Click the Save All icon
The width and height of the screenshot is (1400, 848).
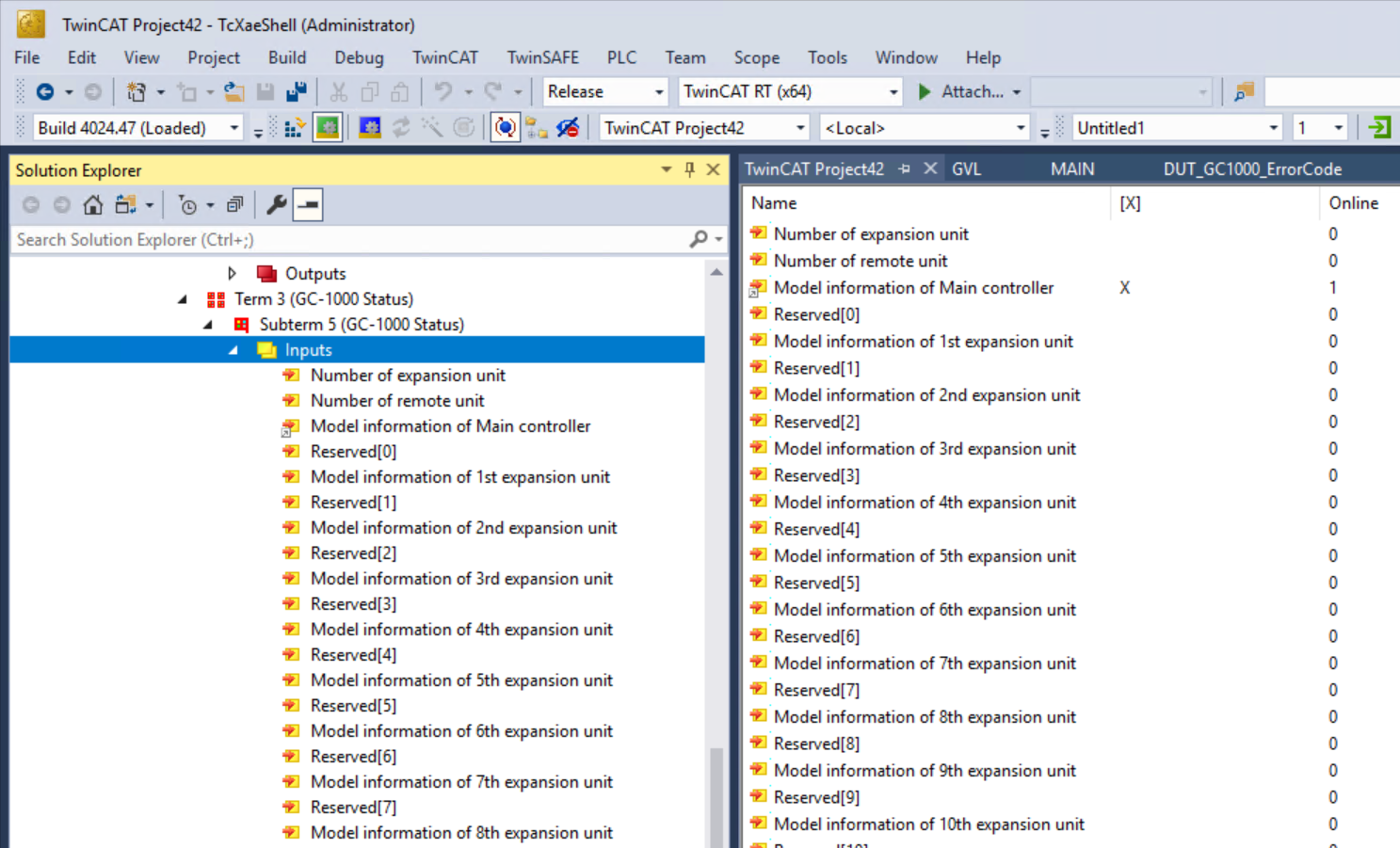click(x=296, y=91)
